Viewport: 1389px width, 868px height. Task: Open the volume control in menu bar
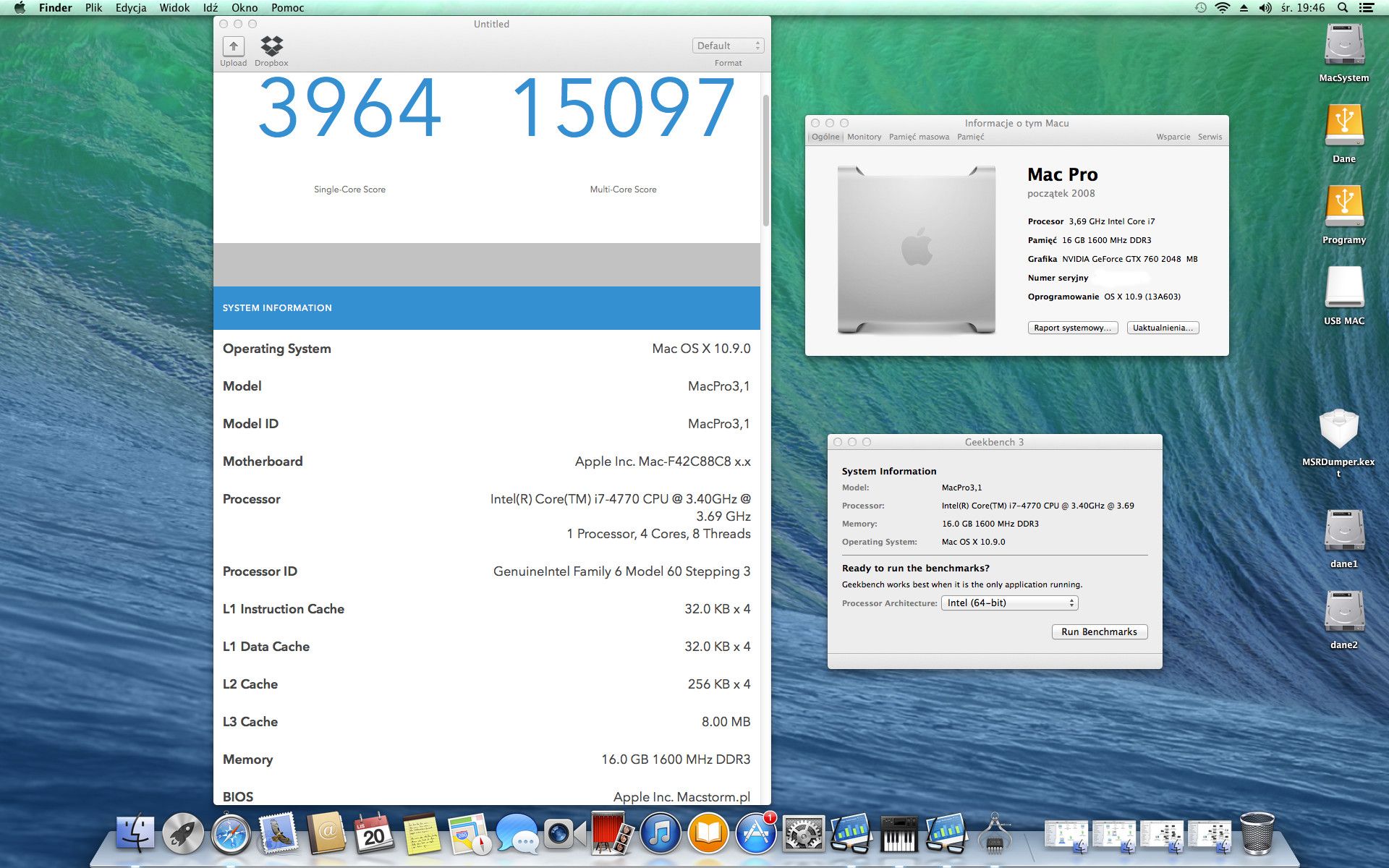1265,8
